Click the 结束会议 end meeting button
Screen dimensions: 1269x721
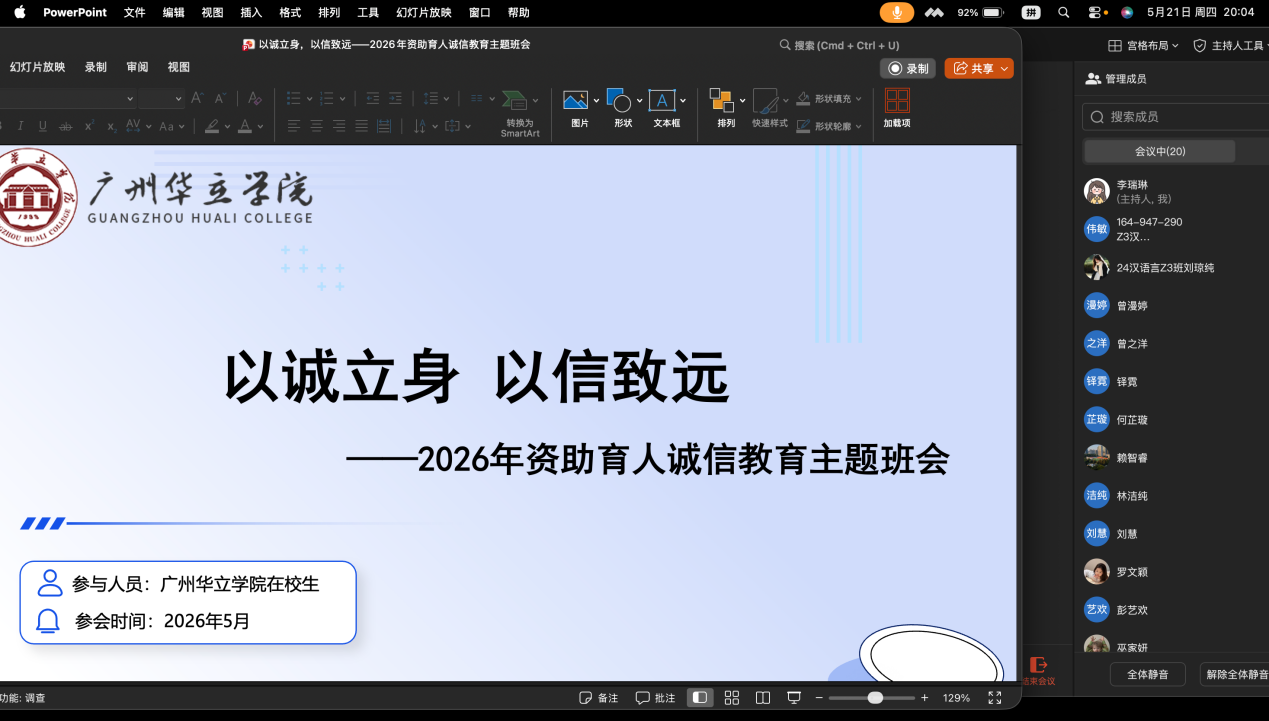1038,671
